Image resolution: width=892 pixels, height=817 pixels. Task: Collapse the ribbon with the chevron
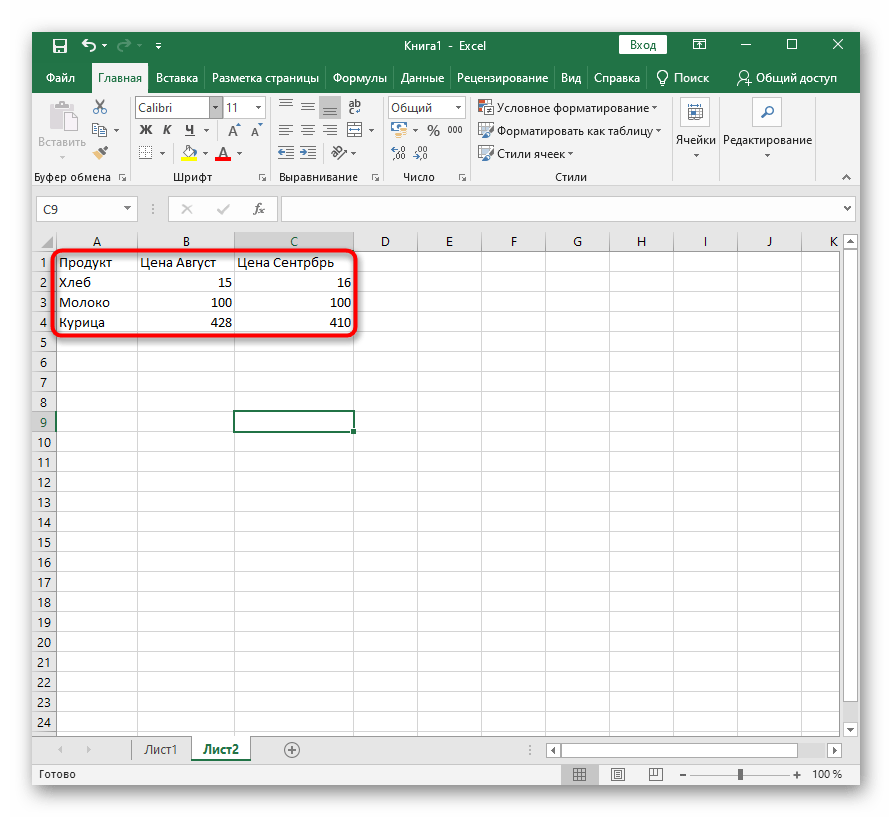click(x=846, y=178)
